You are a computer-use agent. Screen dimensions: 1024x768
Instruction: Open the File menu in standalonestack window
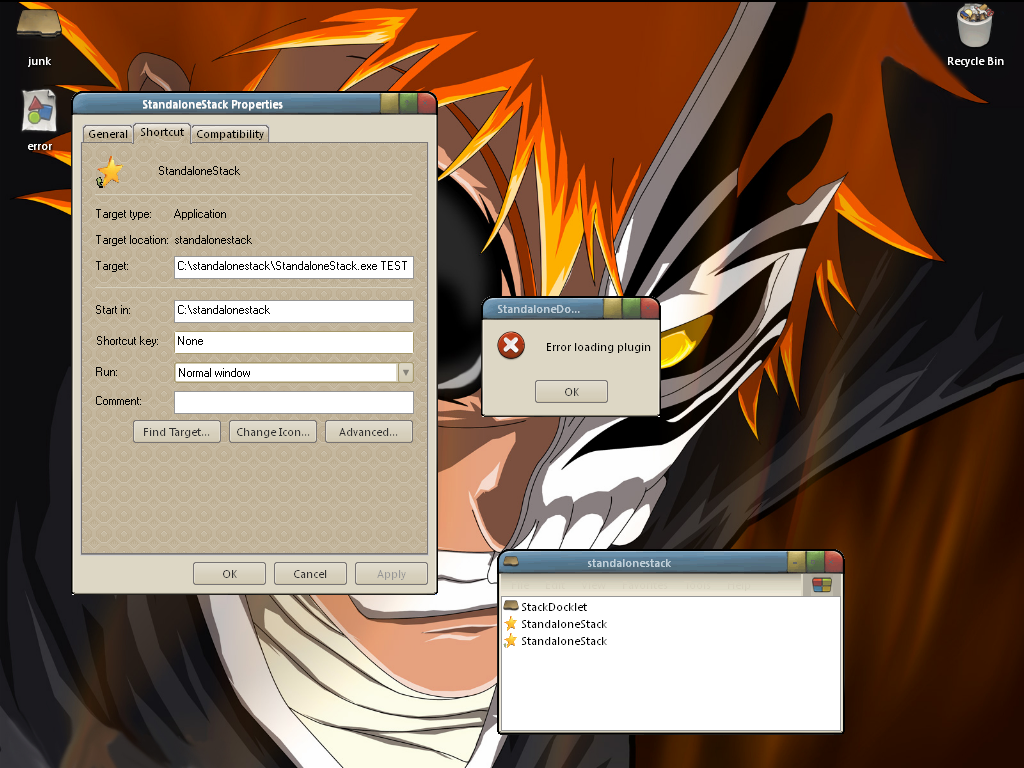520,585
